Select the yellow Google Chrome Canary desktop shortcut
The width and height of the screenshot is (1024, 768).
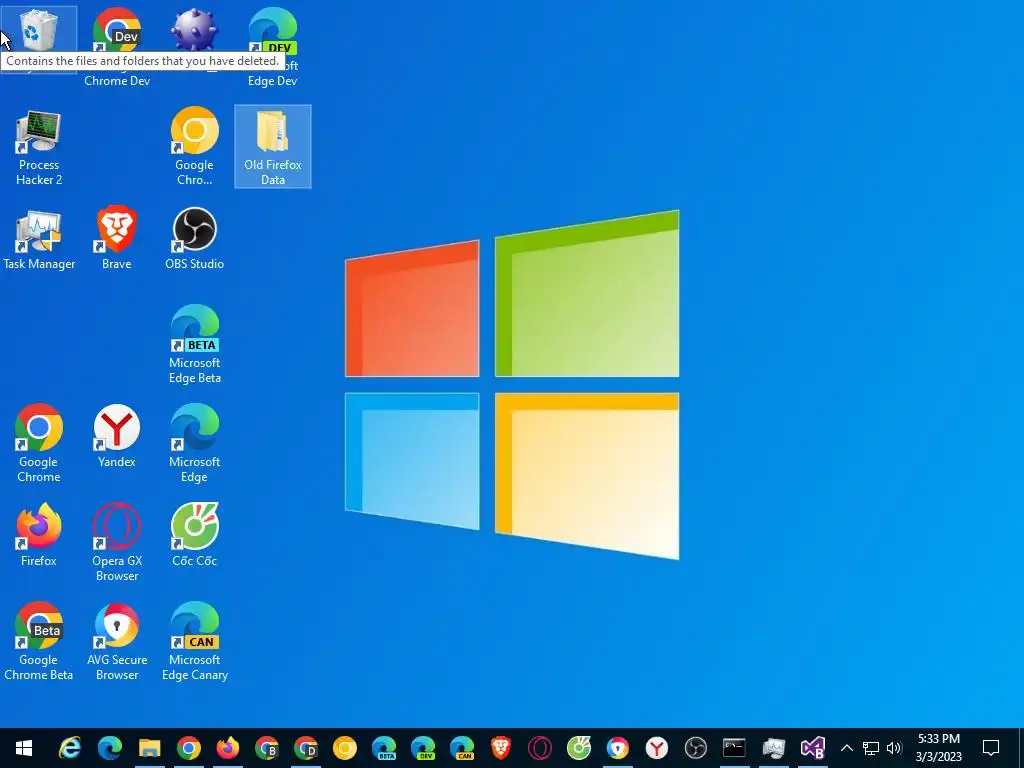tap(194, 148)
